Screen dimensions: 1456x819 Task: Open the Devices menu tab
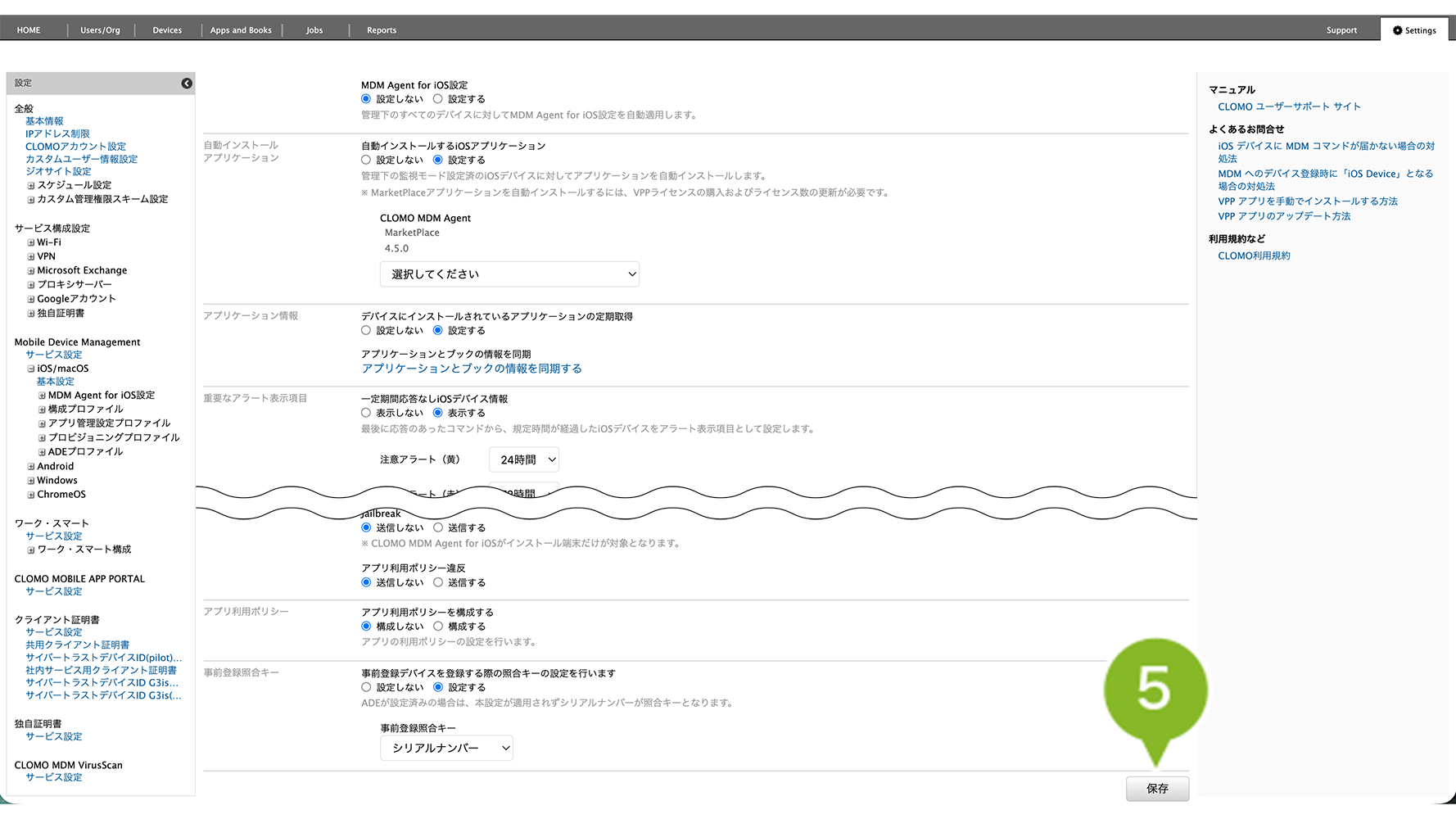point(167,30)
